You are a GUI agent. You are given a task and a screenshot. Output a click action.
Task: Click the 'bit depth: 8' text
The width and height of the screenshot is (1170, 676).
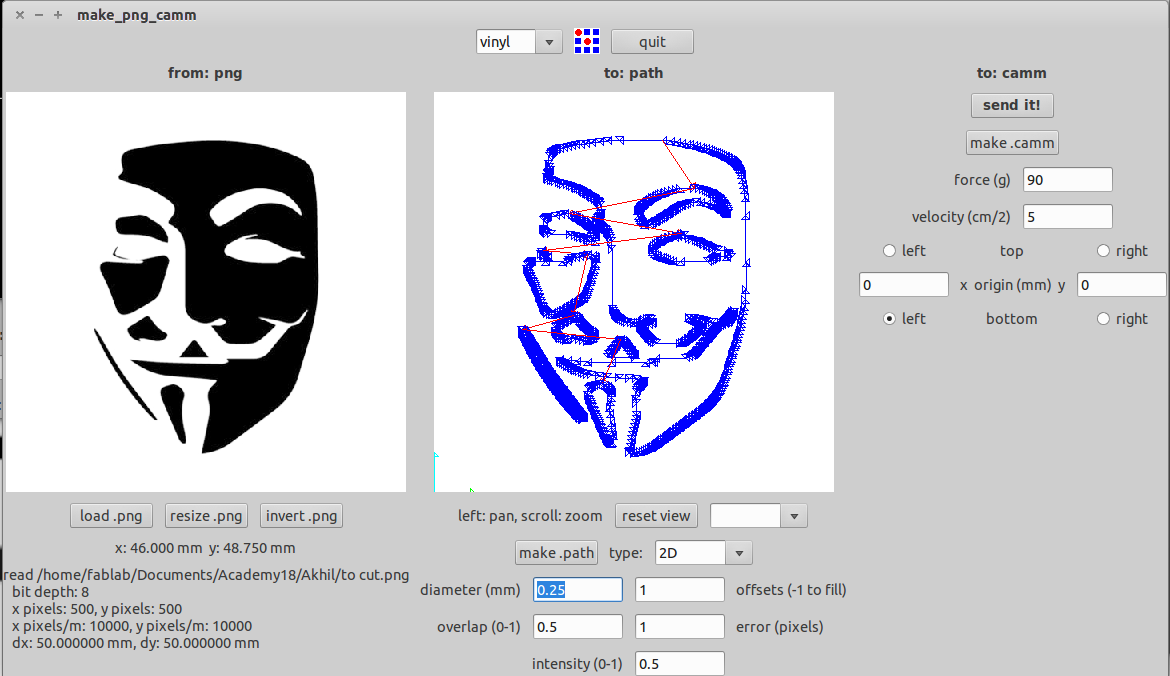point(50,592)
